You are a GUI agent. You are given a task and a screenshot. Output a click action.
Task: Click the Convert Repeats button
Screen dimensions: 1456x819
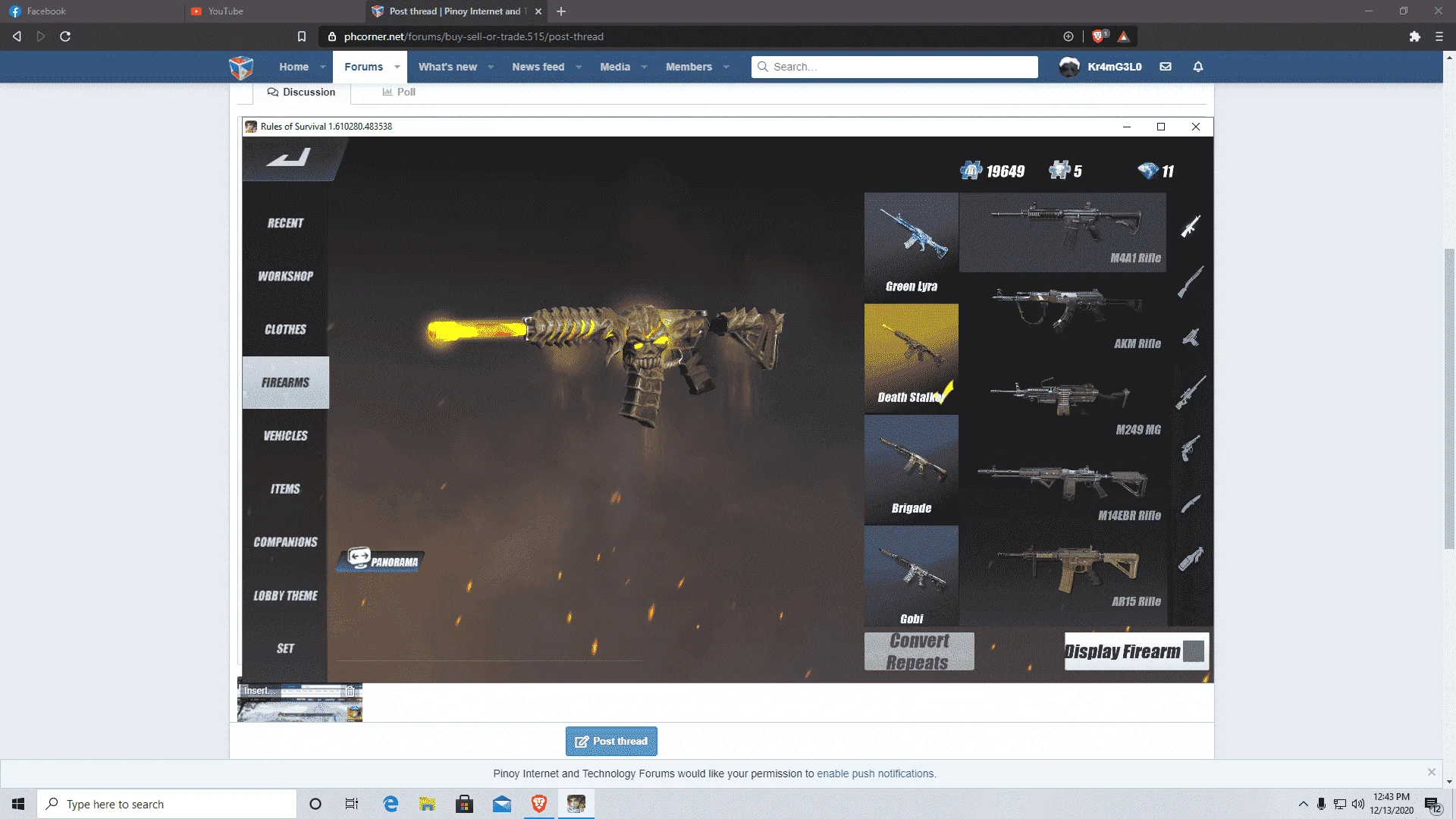tap(919, 651)
